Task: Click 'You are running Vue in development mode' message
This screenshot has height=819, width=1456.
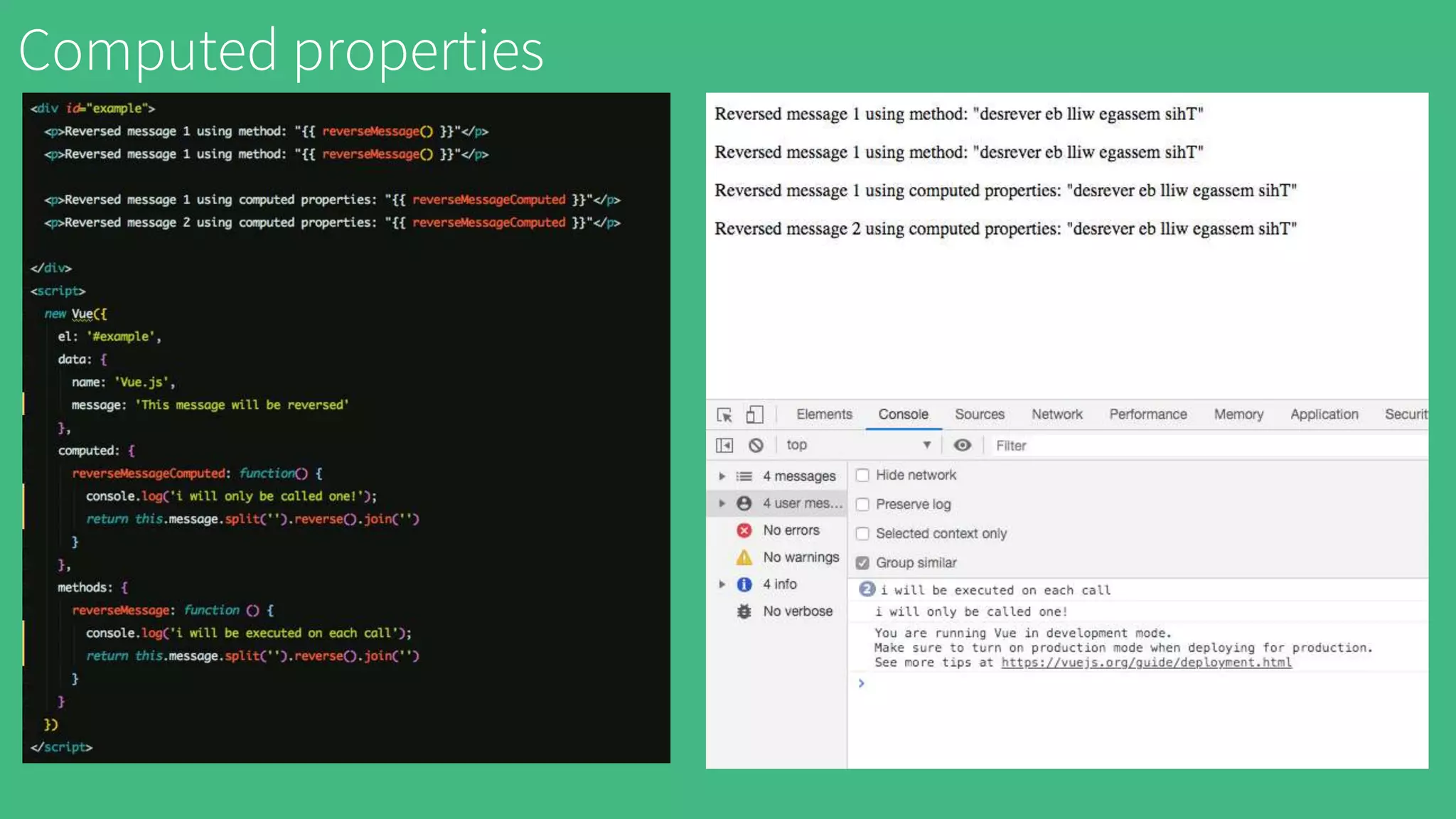Action: (x=1023, y=633)
